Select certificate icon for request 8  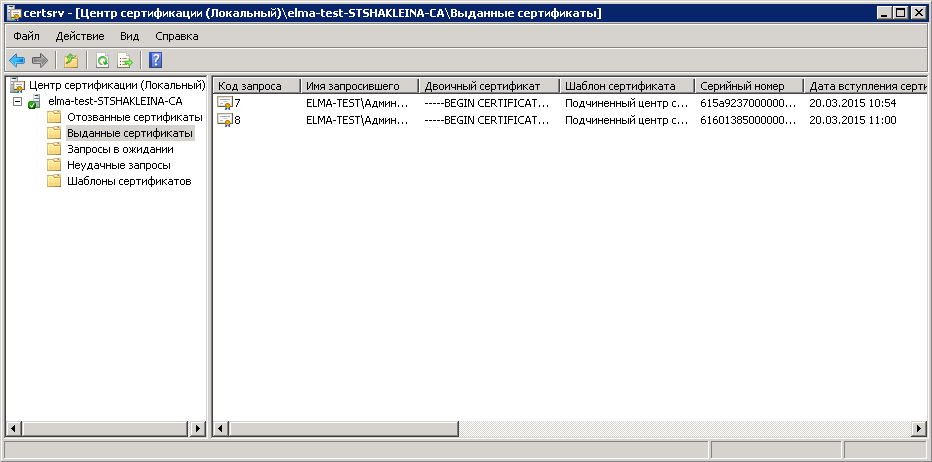pyautogui.click(x=224, y=120)
